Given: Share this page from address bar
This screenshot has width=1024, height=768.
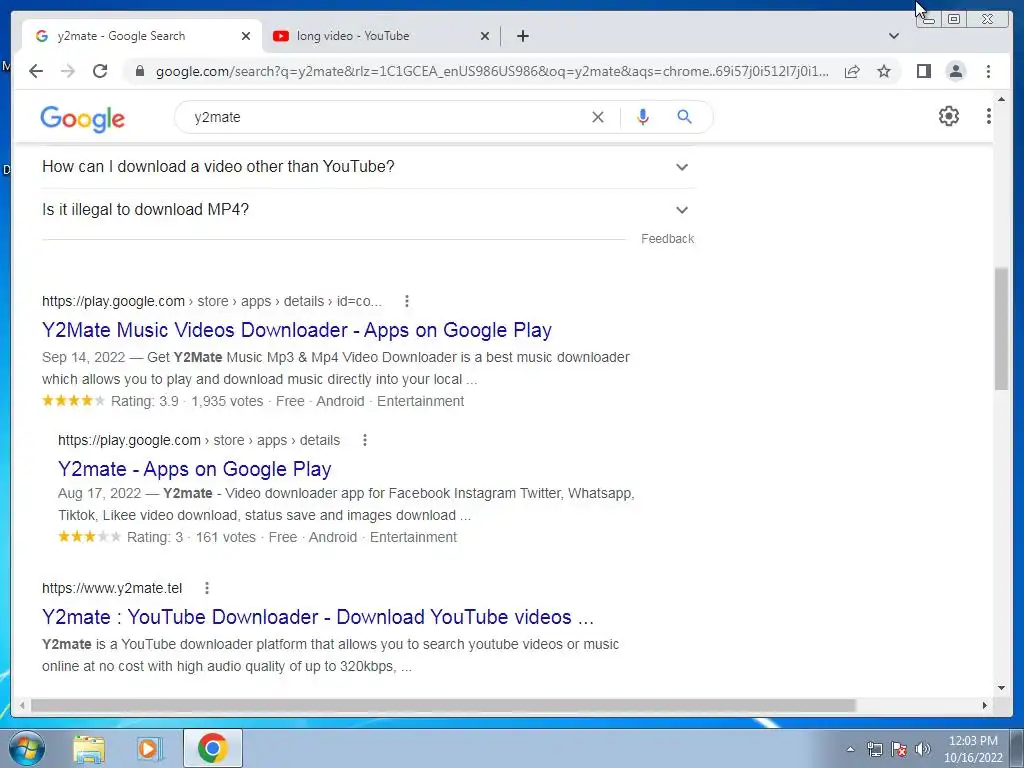Looking at the screenshot, I should (x=852, y=71).
